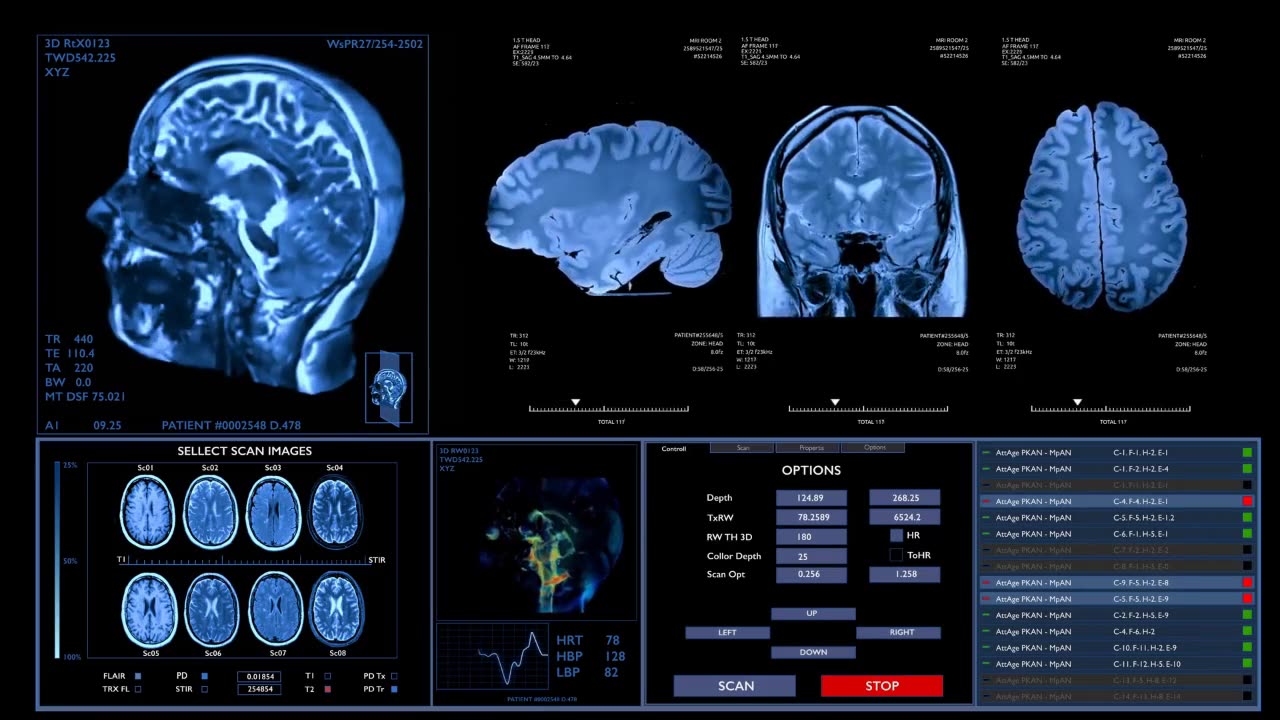Click green status square on row C-10.F-11.H-2.E-9
Viewport: 1280px width, 720px height.
[1247, 647]
